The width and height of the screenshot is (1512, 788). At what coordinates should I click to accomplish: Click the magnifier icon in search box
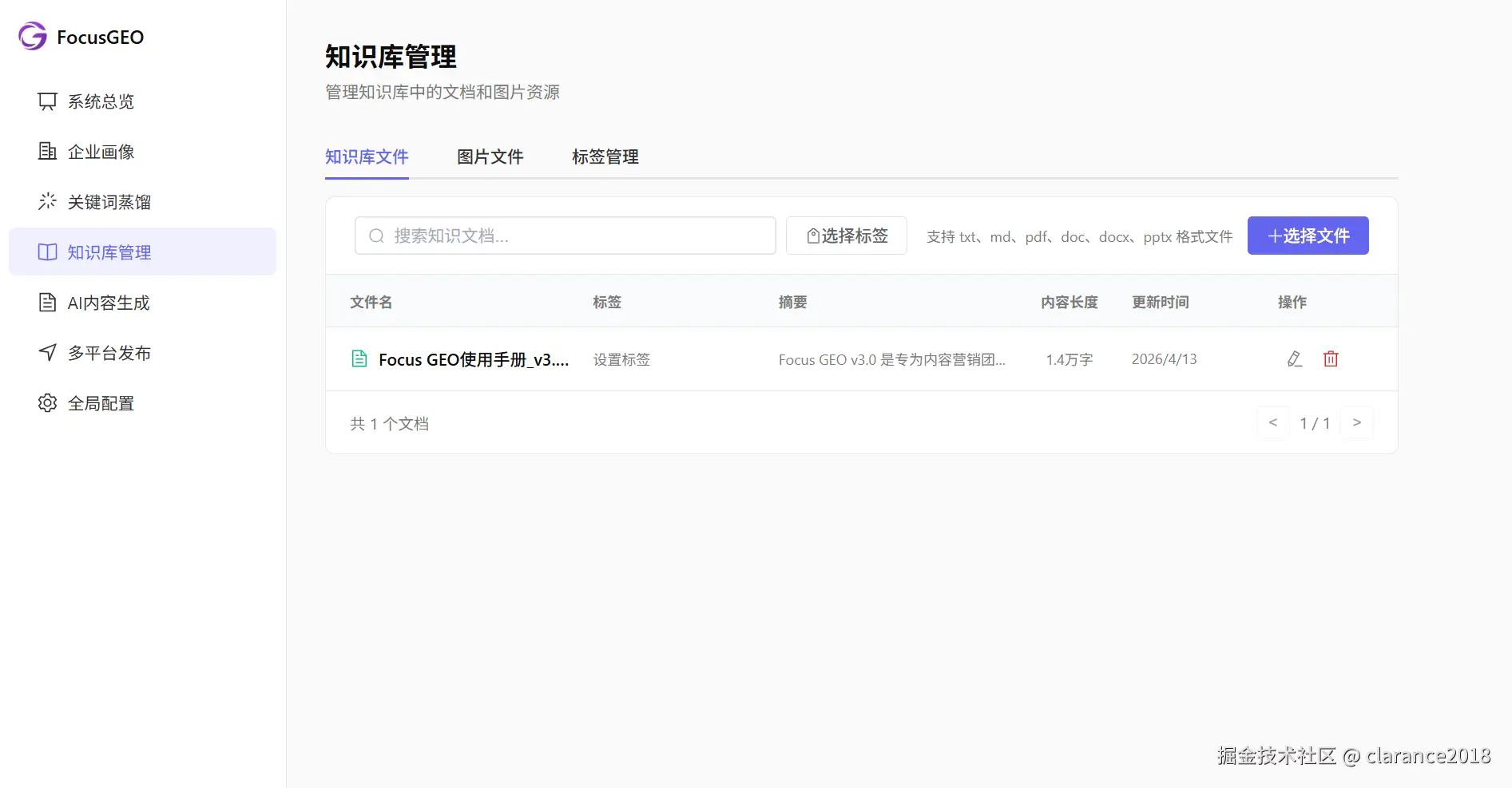click(375, 236)
